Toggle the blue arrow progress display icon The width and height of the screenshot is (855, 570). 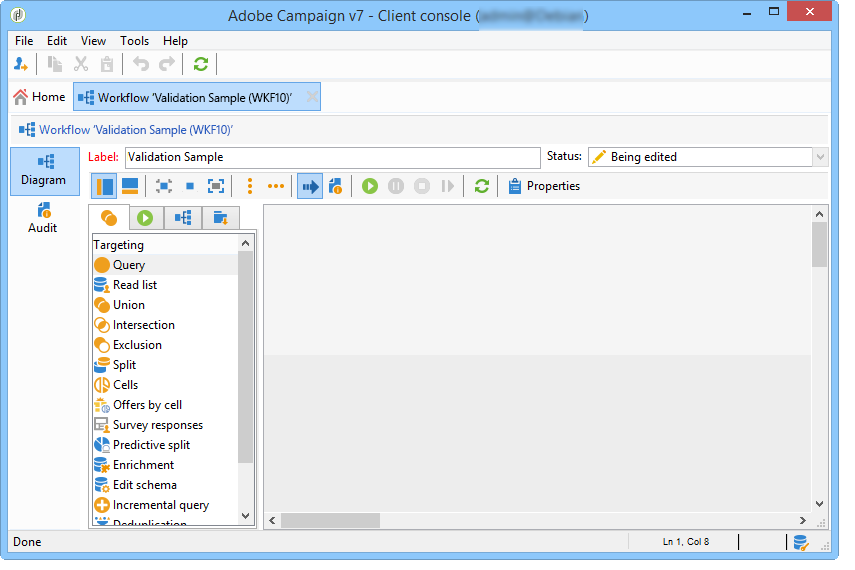(x=310, y=187)
